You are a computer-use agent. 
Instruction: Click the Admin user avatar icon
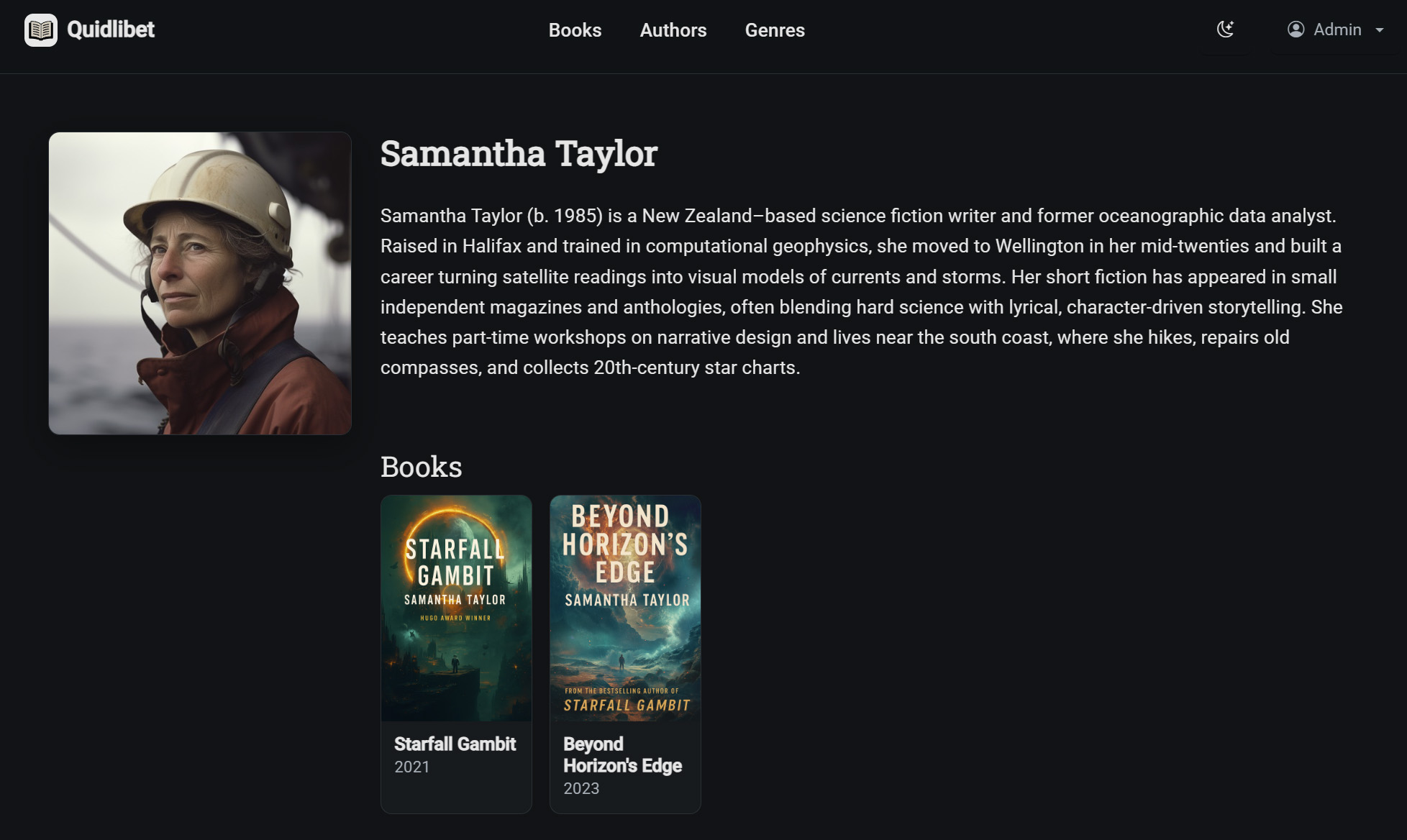(x=1296, y=29)
